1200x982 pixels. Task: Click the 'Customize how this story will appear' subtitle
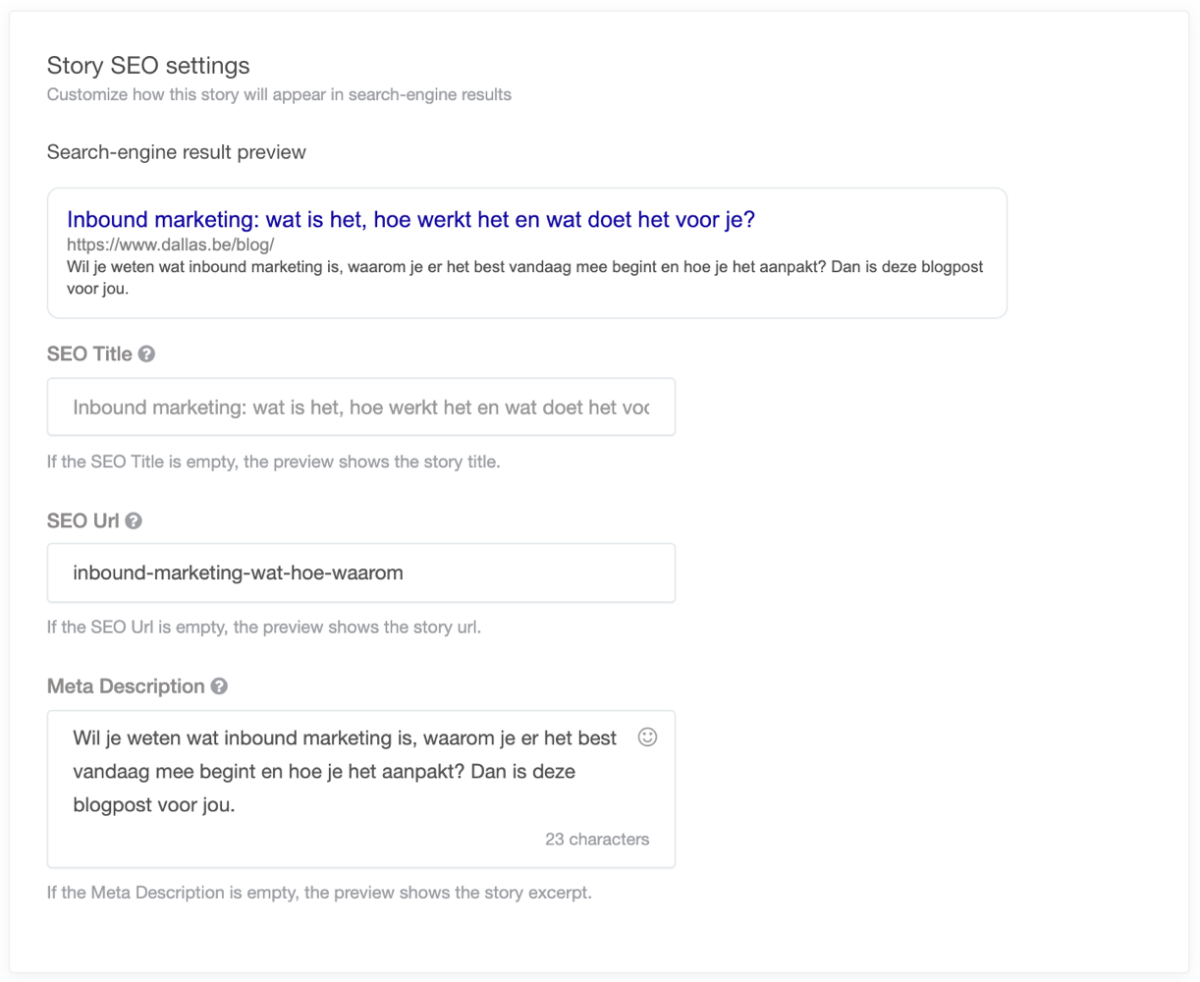click(279, 96)
